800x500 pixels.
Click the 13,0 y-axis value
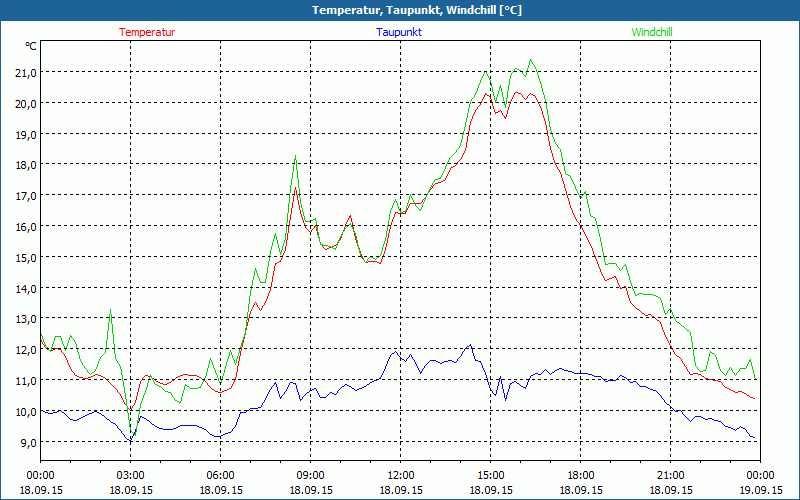click(26, 319)
